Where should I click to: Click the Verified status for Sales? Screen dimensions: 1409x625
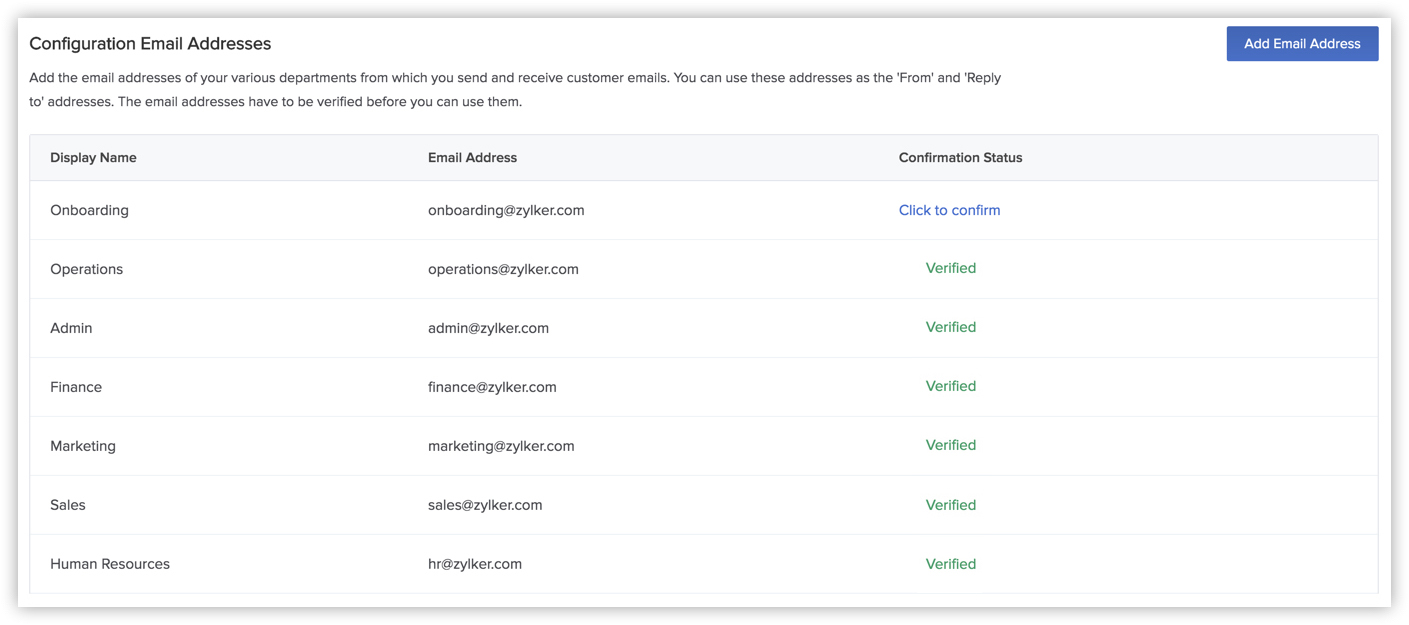pyautogui.click(x=950, y=504)
